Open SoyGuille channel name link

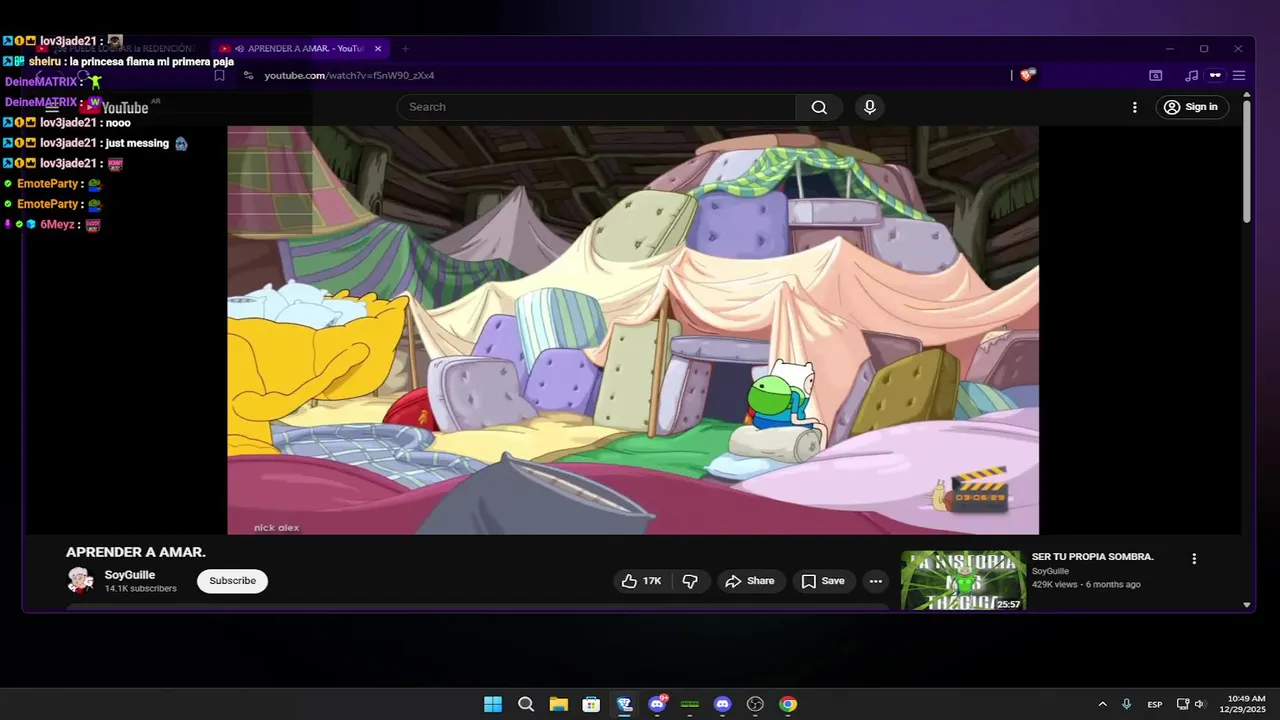click(130, 575)
